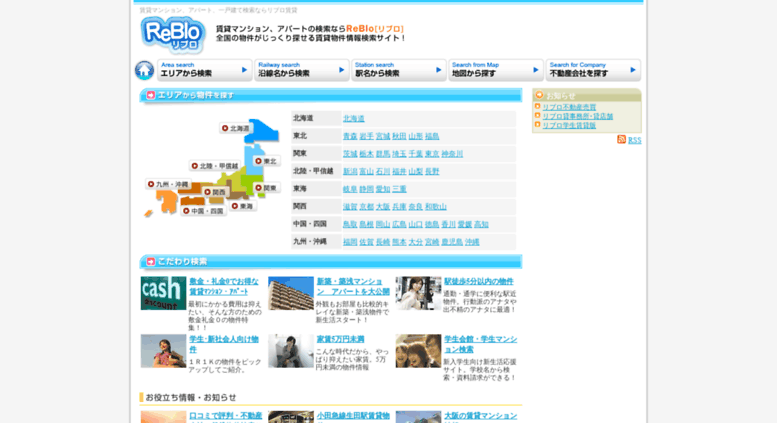Viewport: 777px width, 423px height.
Task: Open 大阪 prefecture link
Action: click(x=383, y=207)
